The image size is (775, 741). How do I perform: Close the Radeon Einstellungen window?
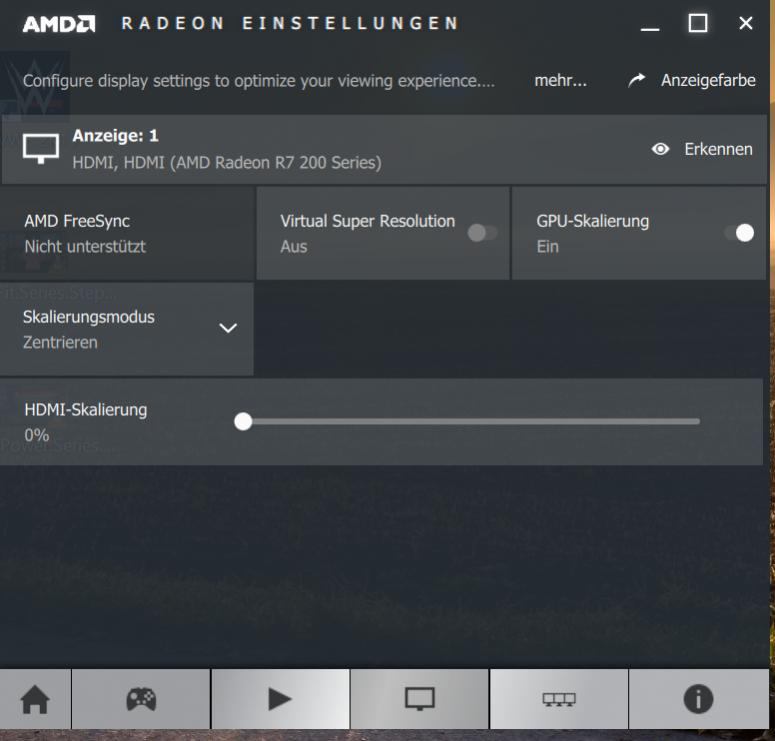point(746,23)
